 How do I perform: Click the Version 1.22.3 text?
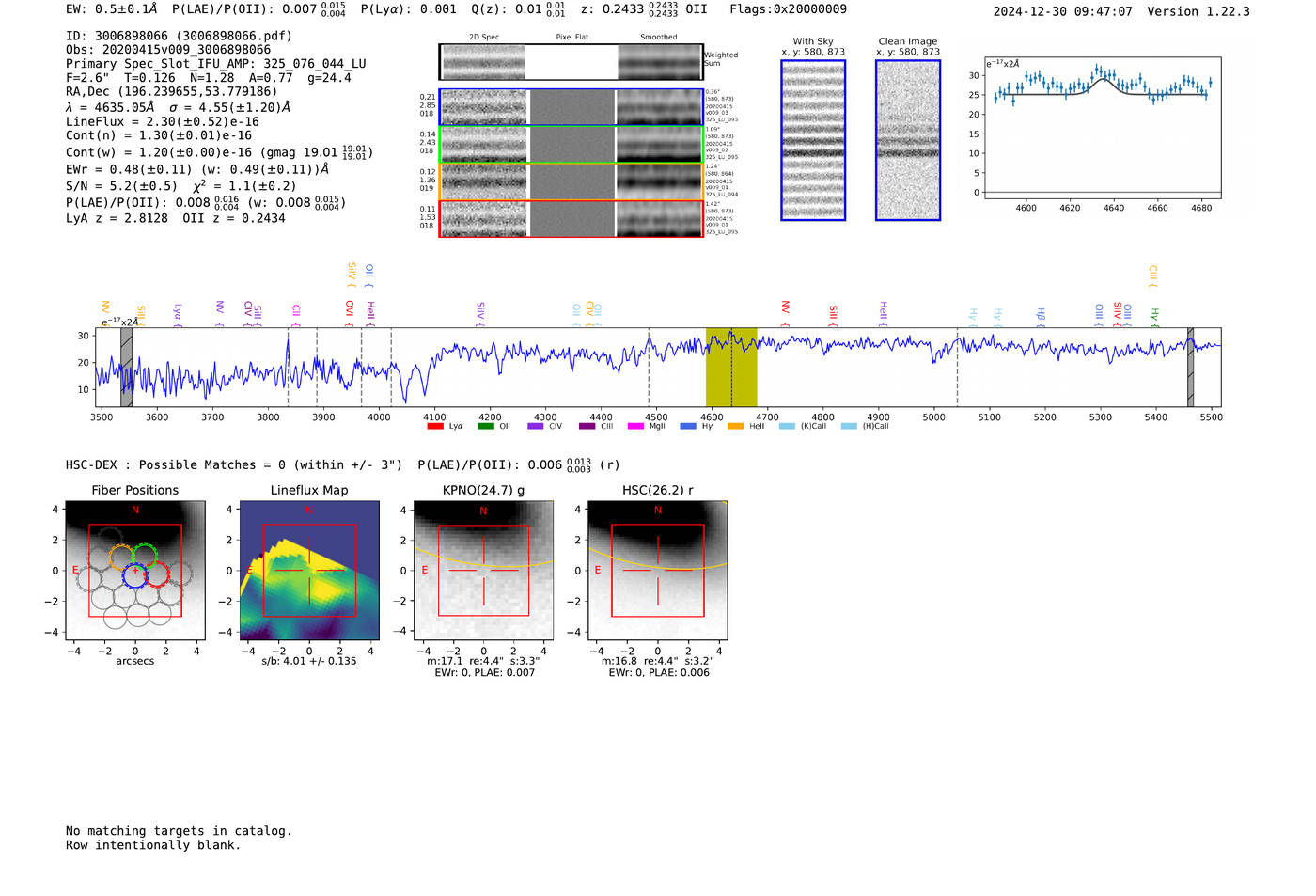pos(1198,11)
